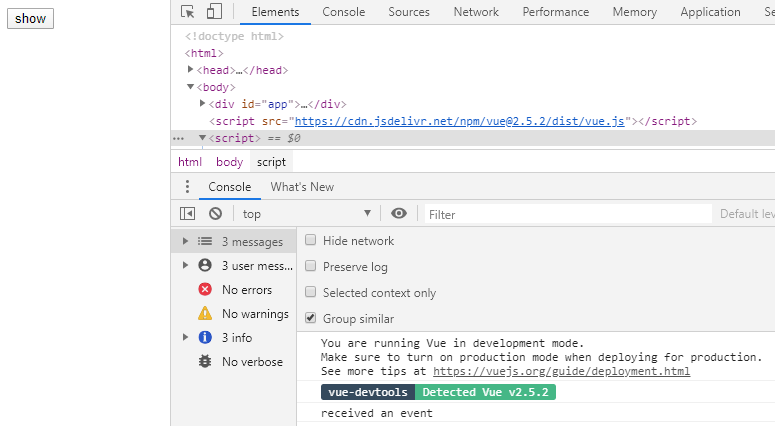Enable the Preserve log checkbox
The image size is (775, 426).
(x=310, y=266)
